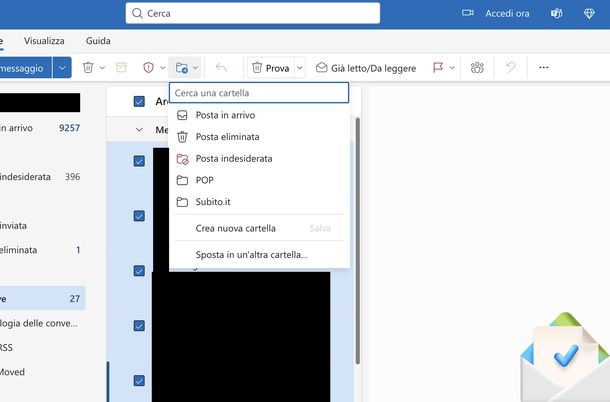Open the Visualizza tab
The width and height of the screenshot is (610, 402).
44,41
